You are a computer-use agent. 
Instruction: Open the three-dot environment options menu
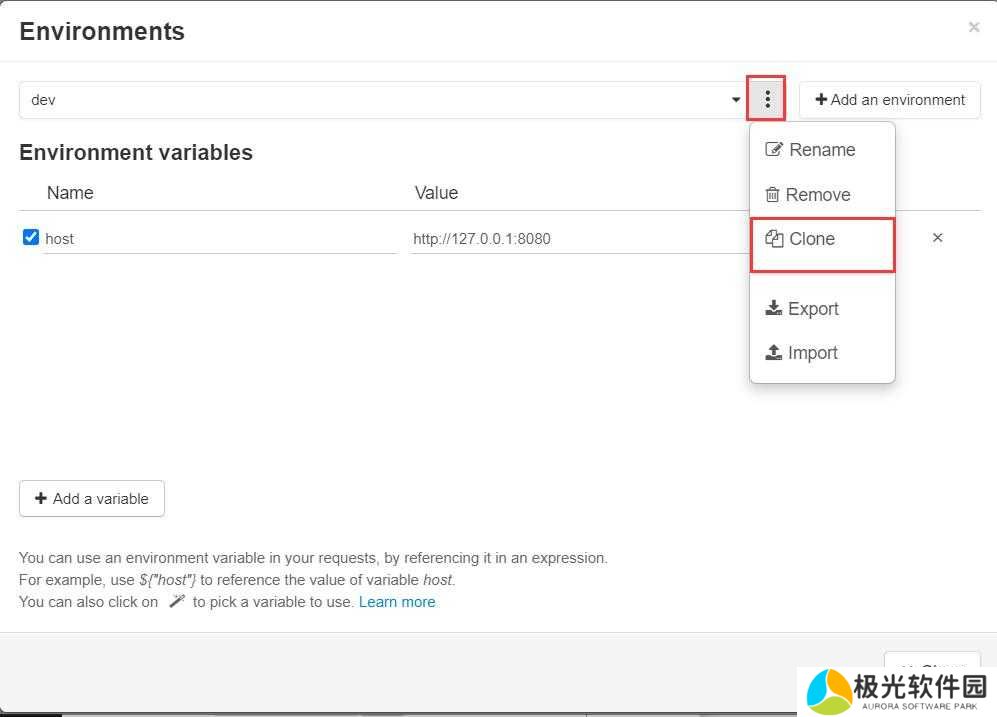(767, 99)
